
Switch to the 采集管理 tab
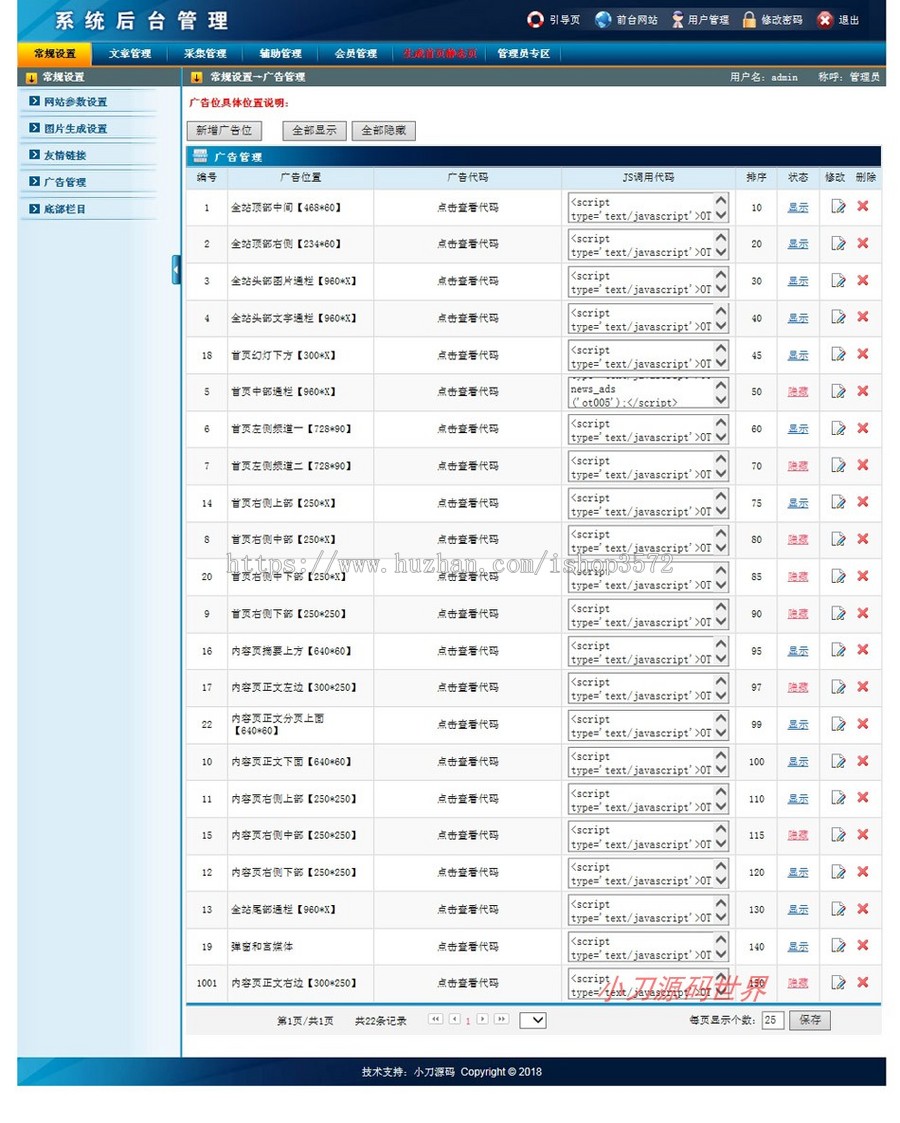(x=205, y=54)
